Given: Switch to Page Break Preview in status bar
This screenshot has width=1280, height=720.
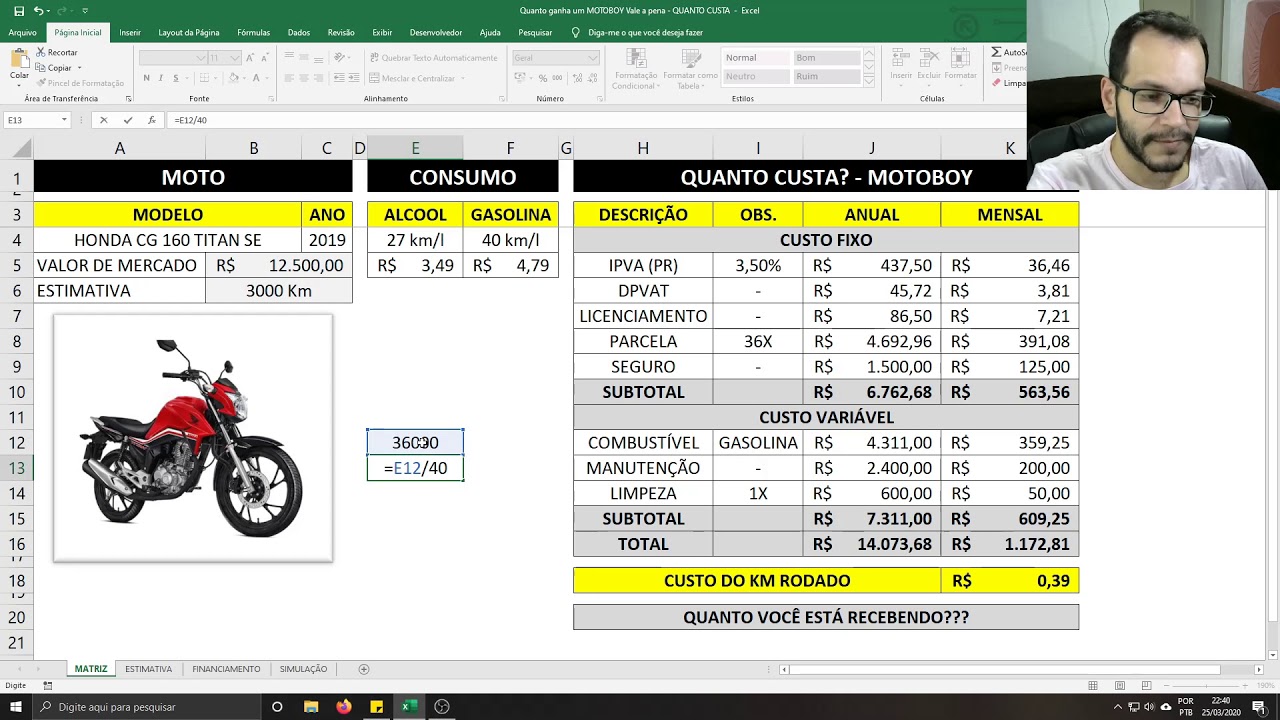Looking at the screenshot, I should coord(1146,686).
